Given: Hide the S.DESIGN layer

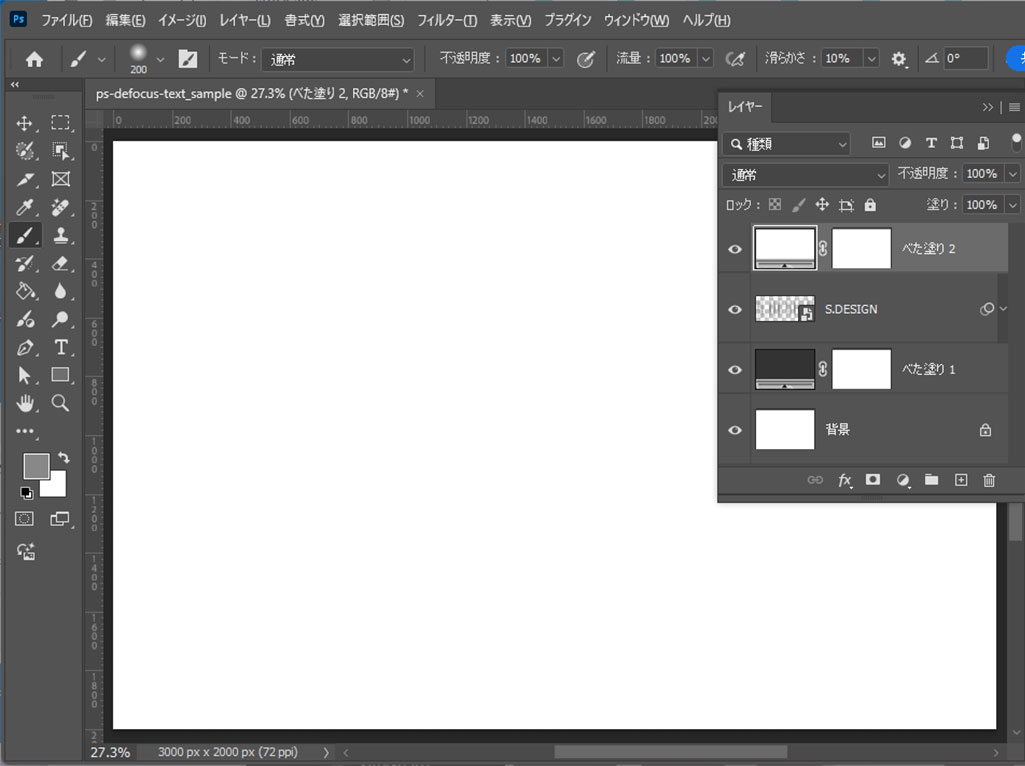Looking at the screenshot, I should [x=735, y=309].
